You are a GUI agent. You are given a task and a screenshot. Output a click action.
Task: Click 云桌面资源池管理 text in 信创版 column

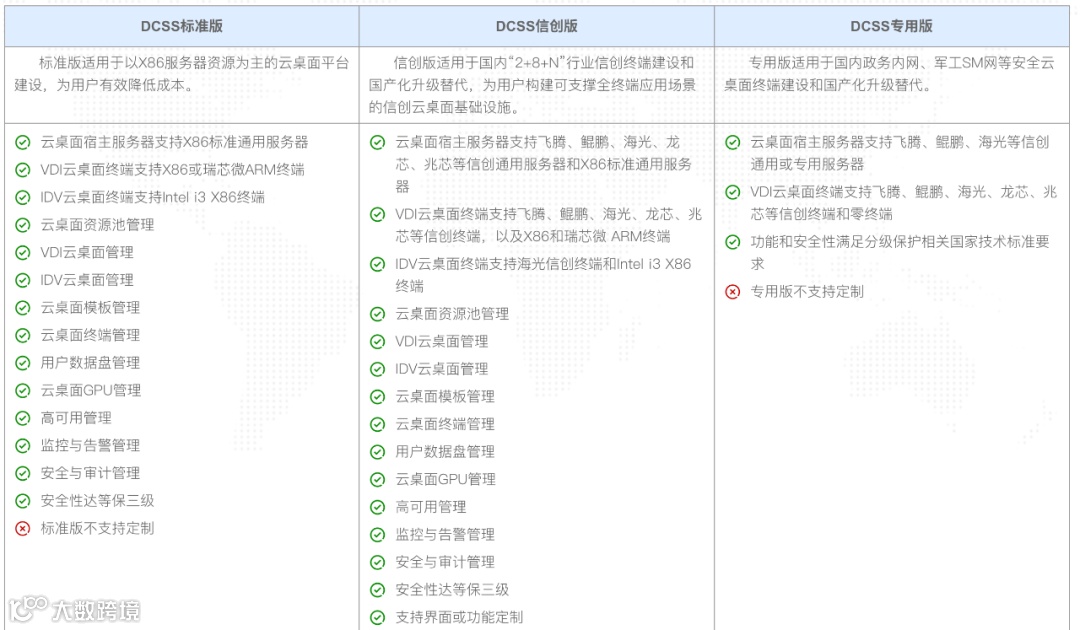(453, 315)
